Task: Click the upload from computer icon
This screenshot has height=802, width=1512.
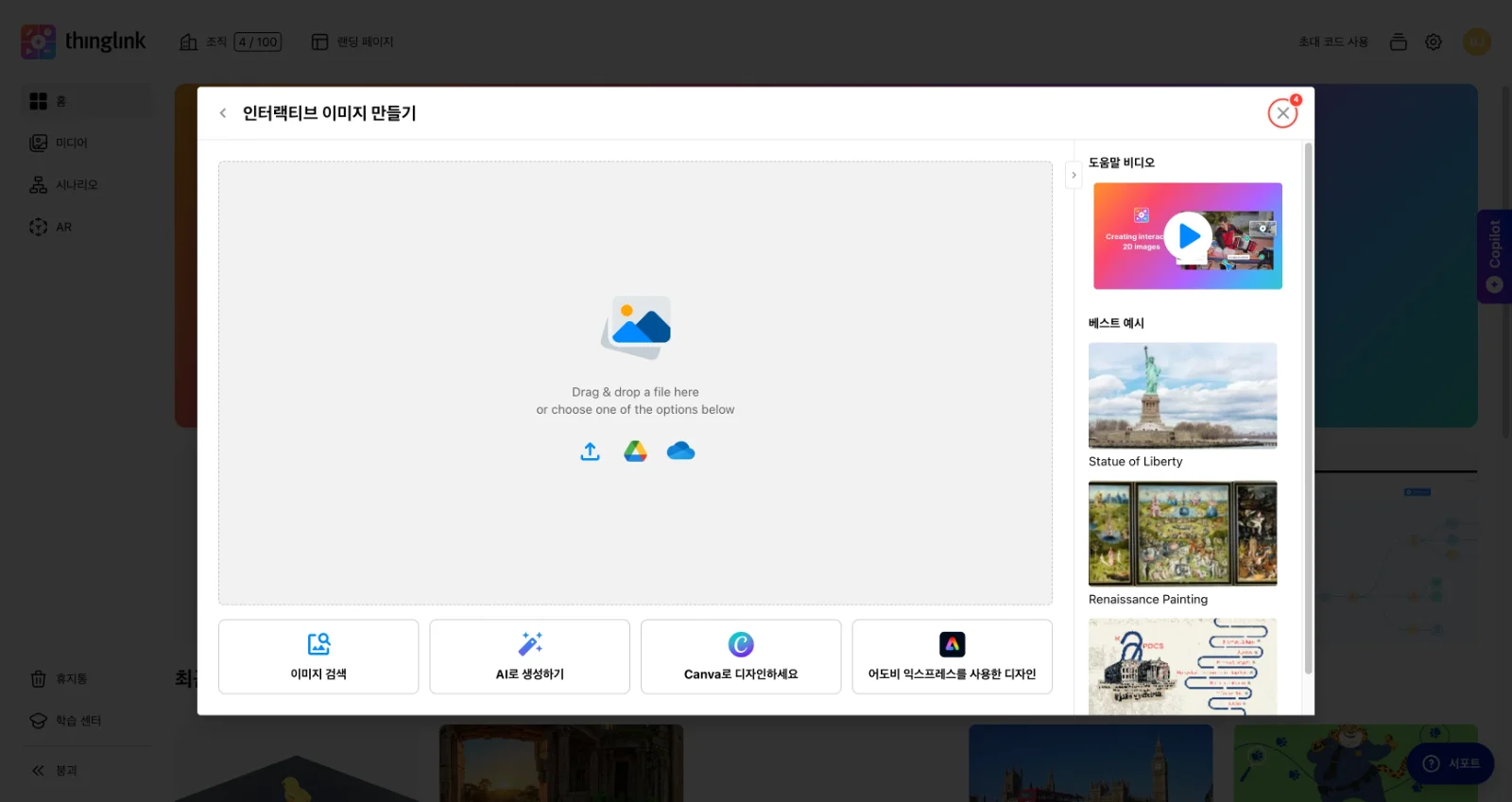Action: tap(590, 452)
